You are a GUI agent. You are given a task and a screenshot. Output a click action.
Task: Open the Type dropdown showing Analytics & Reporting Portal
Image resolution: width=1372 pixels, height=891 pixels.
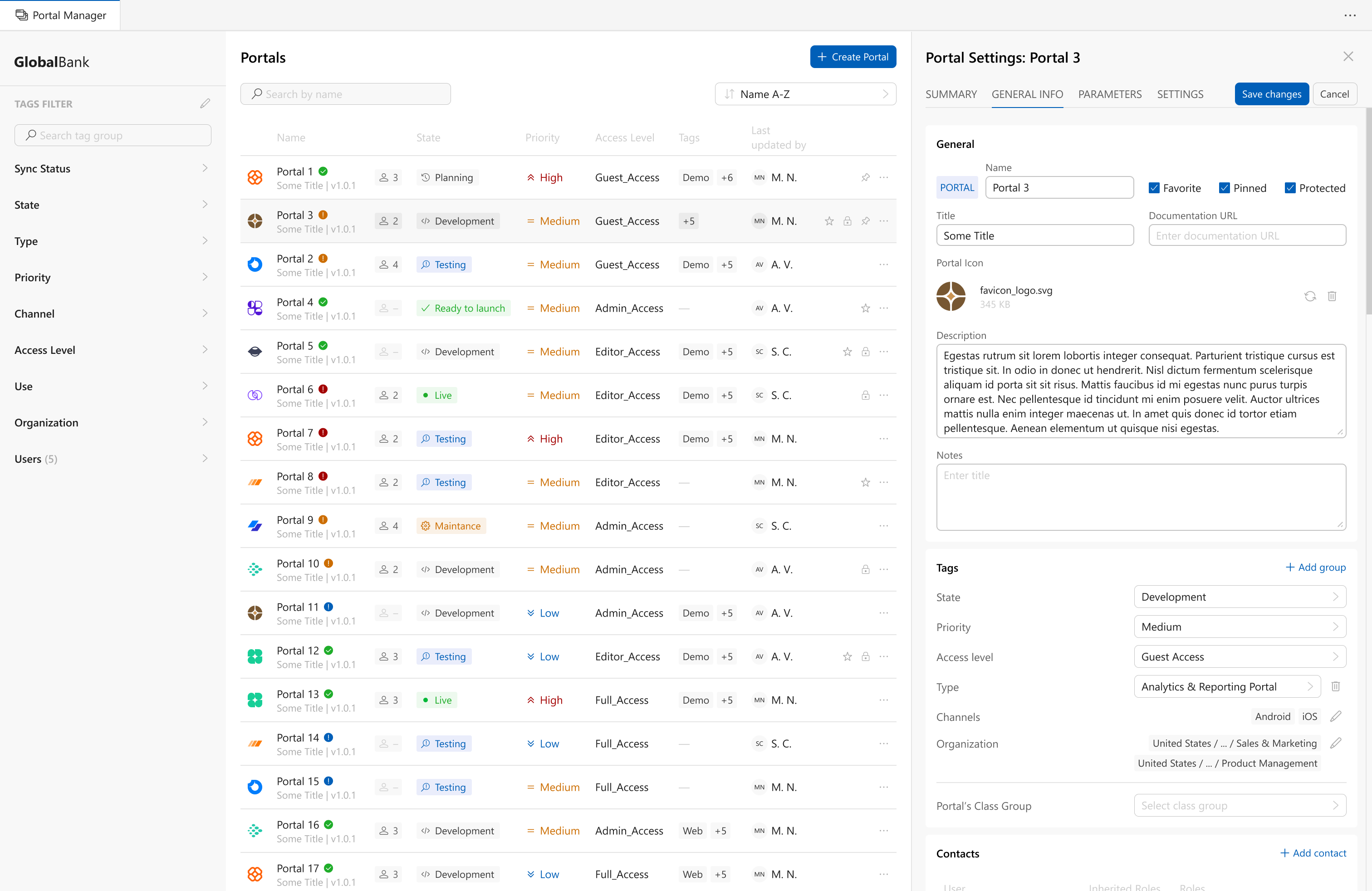(x=1227, y=687)
